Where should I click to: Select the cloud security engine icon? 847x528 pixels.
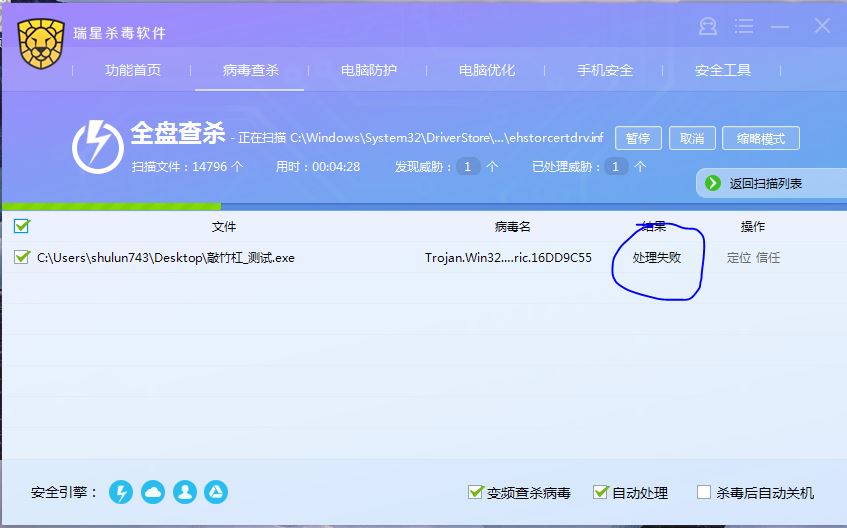click(x=153, y=492)
